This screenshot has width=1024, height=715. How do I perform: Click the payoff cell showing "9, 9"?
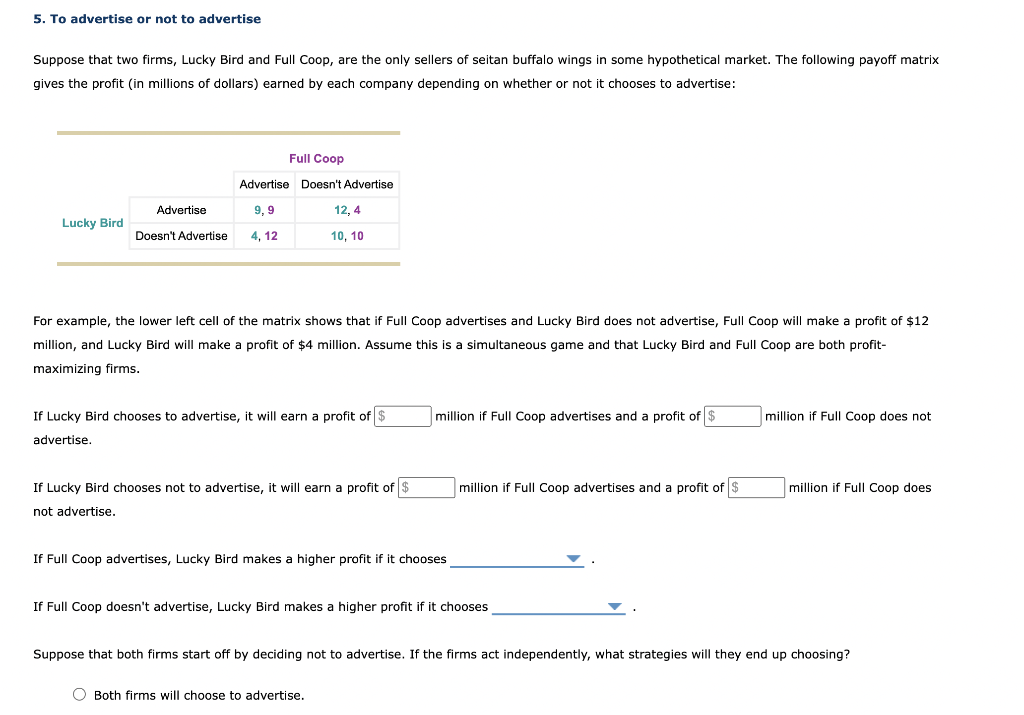tap(264, 210)
